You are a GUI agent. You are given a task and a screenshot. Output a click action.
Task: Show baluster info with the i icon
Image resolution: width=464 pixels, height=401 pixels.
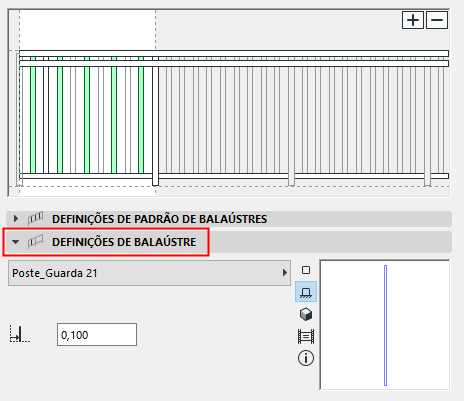pyautogui.click(x=306, y=358)
